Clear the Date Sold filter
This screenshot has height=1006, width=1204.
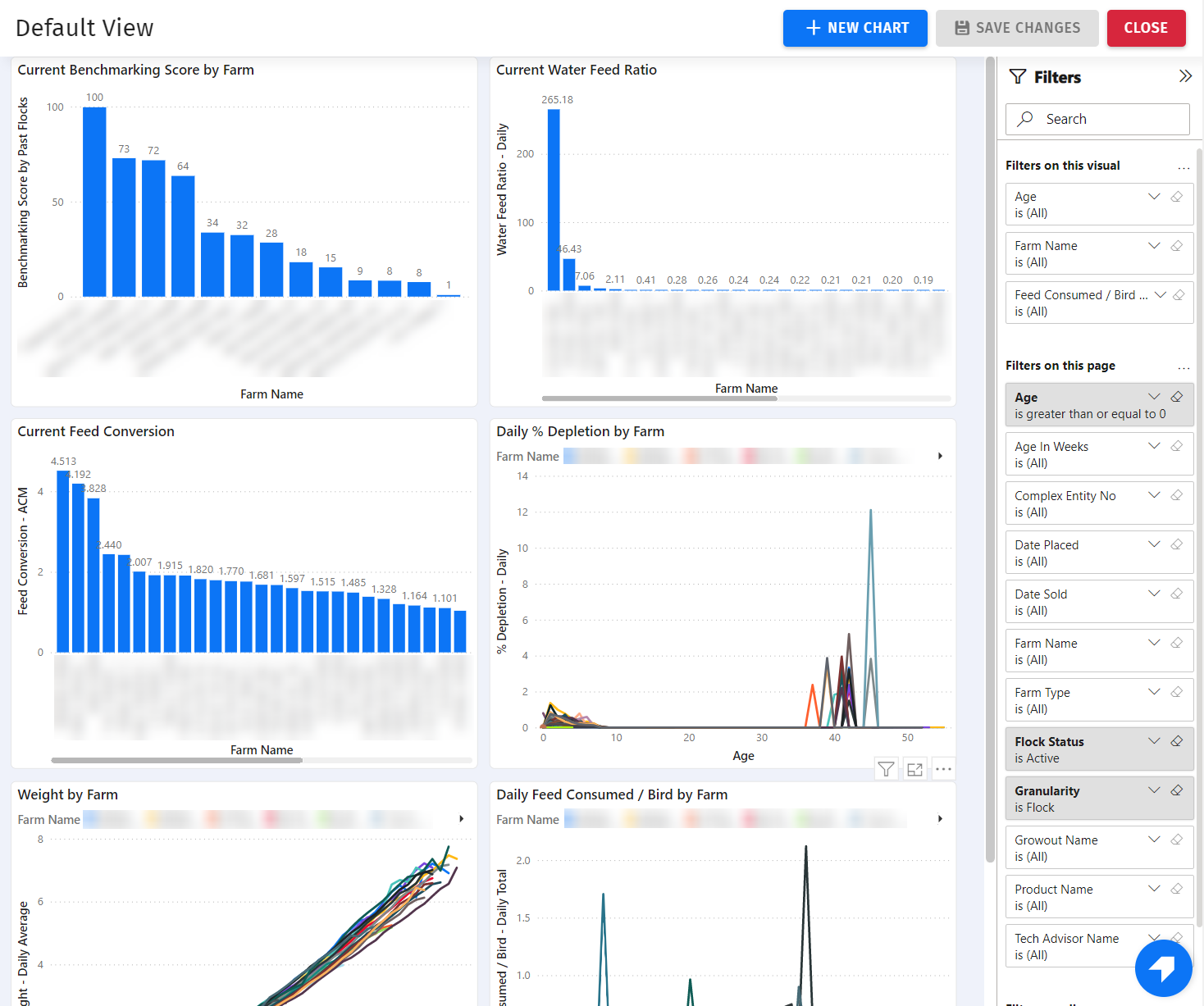[x=1177, y=594]
